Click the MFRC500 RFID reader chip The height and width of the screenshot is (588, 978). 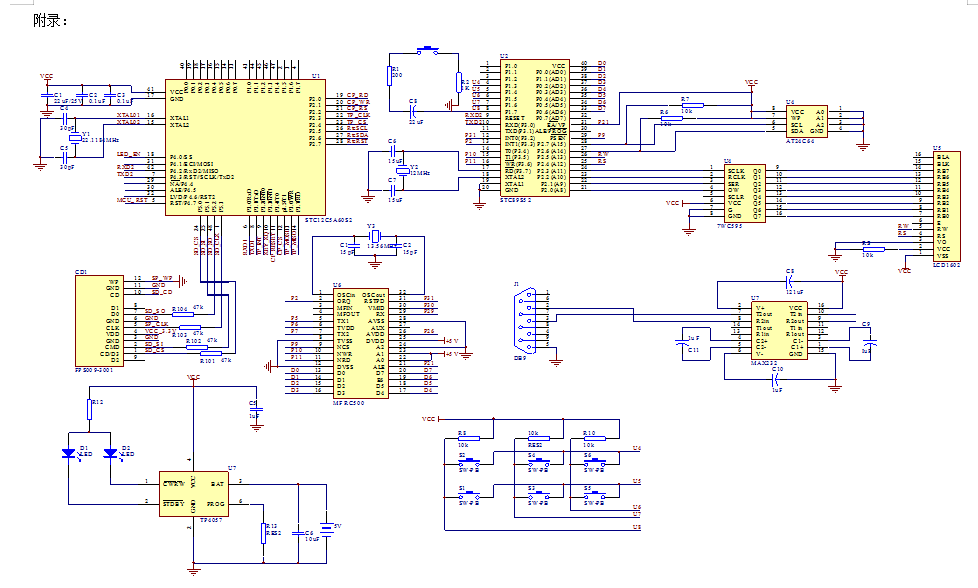tap(361, 344)
